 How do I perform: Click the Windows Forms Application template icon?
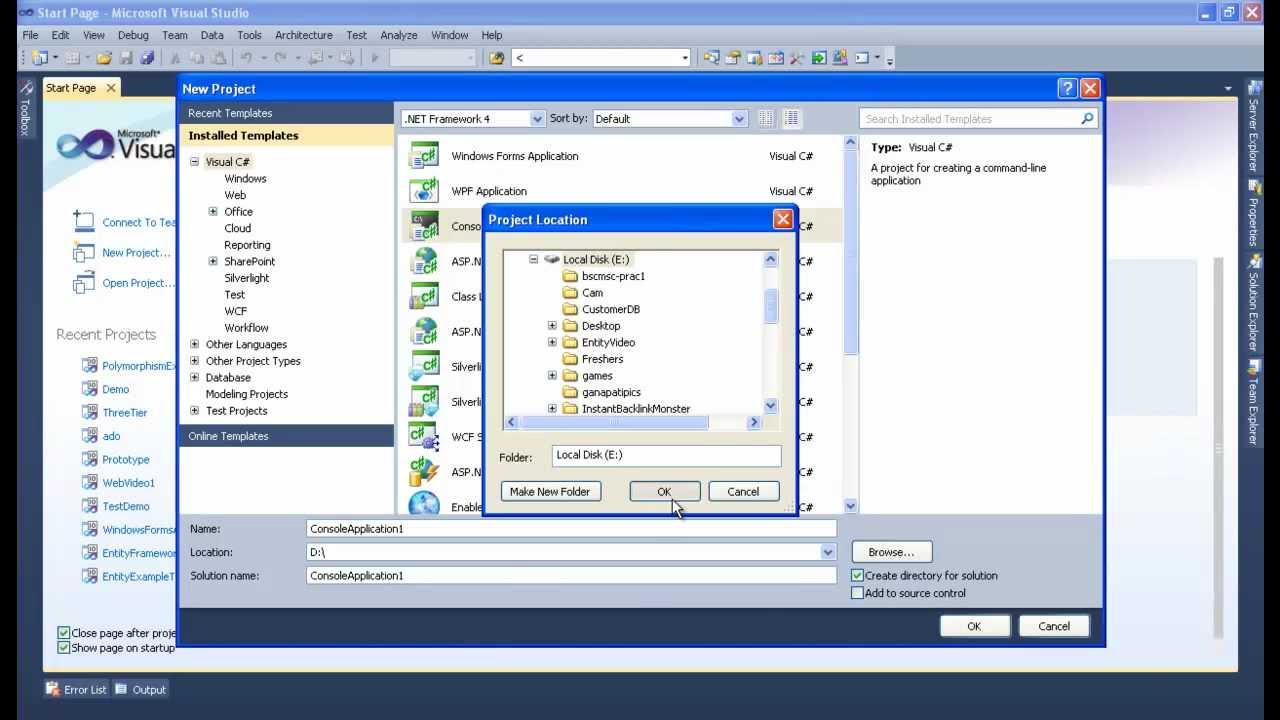[x=424, y=156]
